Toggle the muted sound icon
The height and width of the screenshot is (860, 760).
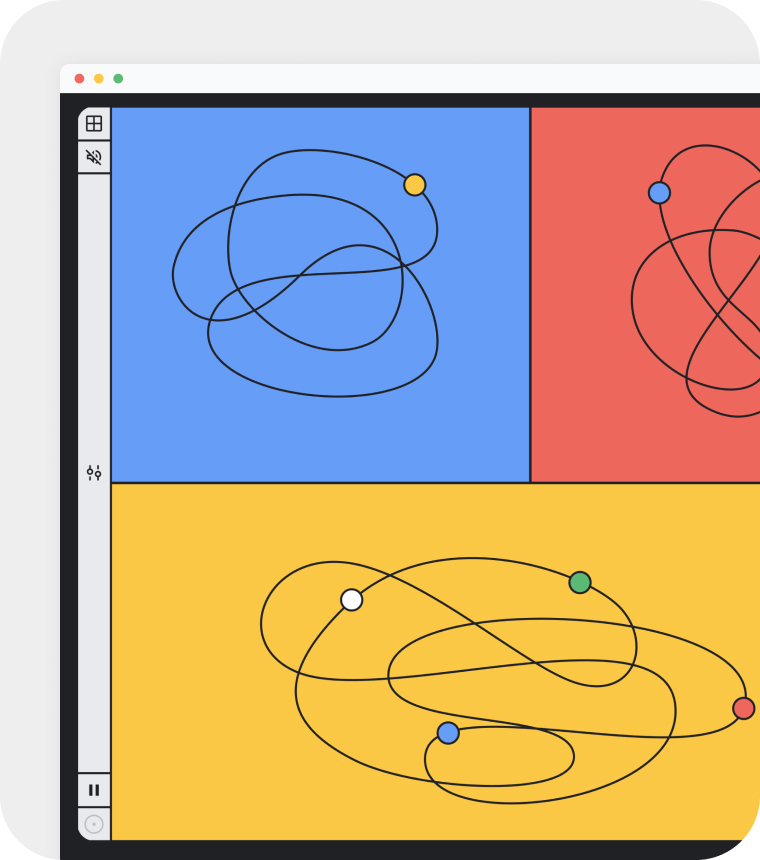click(x=94, y=157)
